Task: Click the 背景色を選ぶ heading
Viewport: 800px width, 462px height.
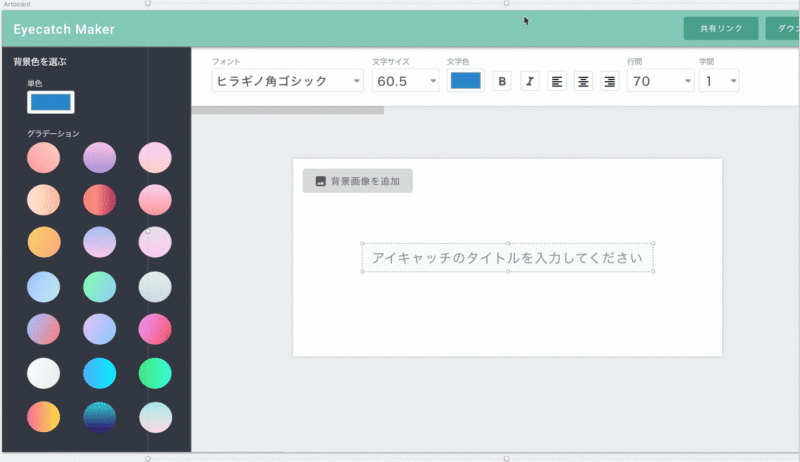Action: [x=40, y=62]
